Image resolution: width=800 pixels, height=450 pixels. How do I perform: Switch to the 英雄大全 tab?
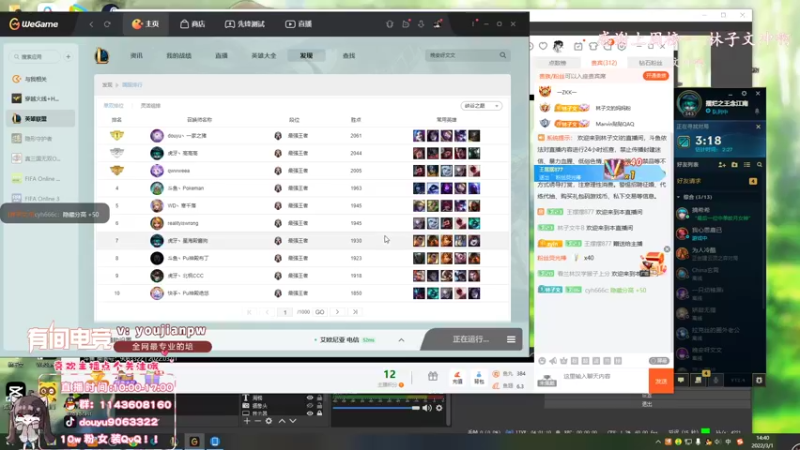[264, 56]
